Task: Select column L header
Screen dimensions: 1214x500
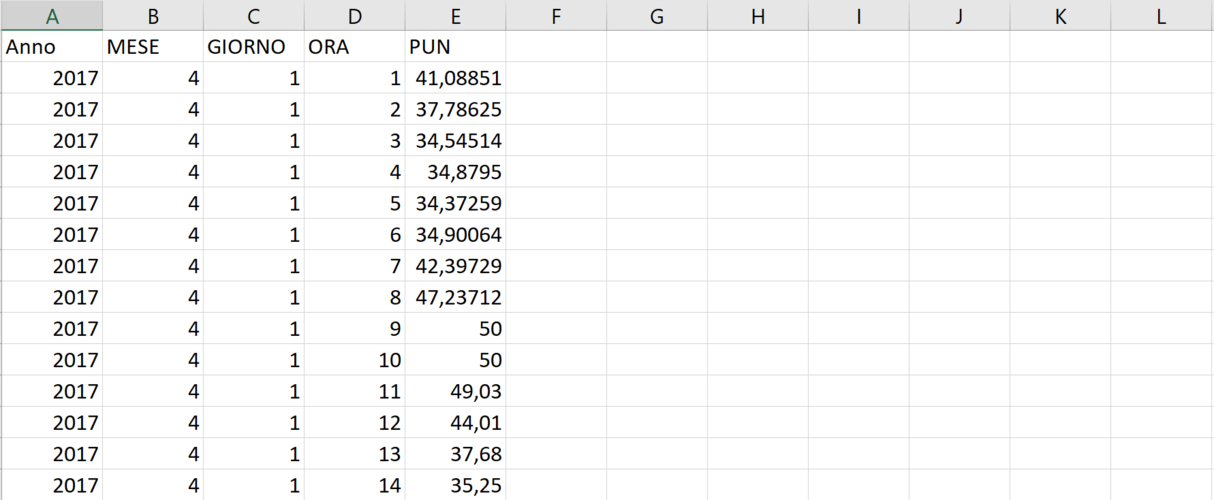Action: (x=1162, y=15)
